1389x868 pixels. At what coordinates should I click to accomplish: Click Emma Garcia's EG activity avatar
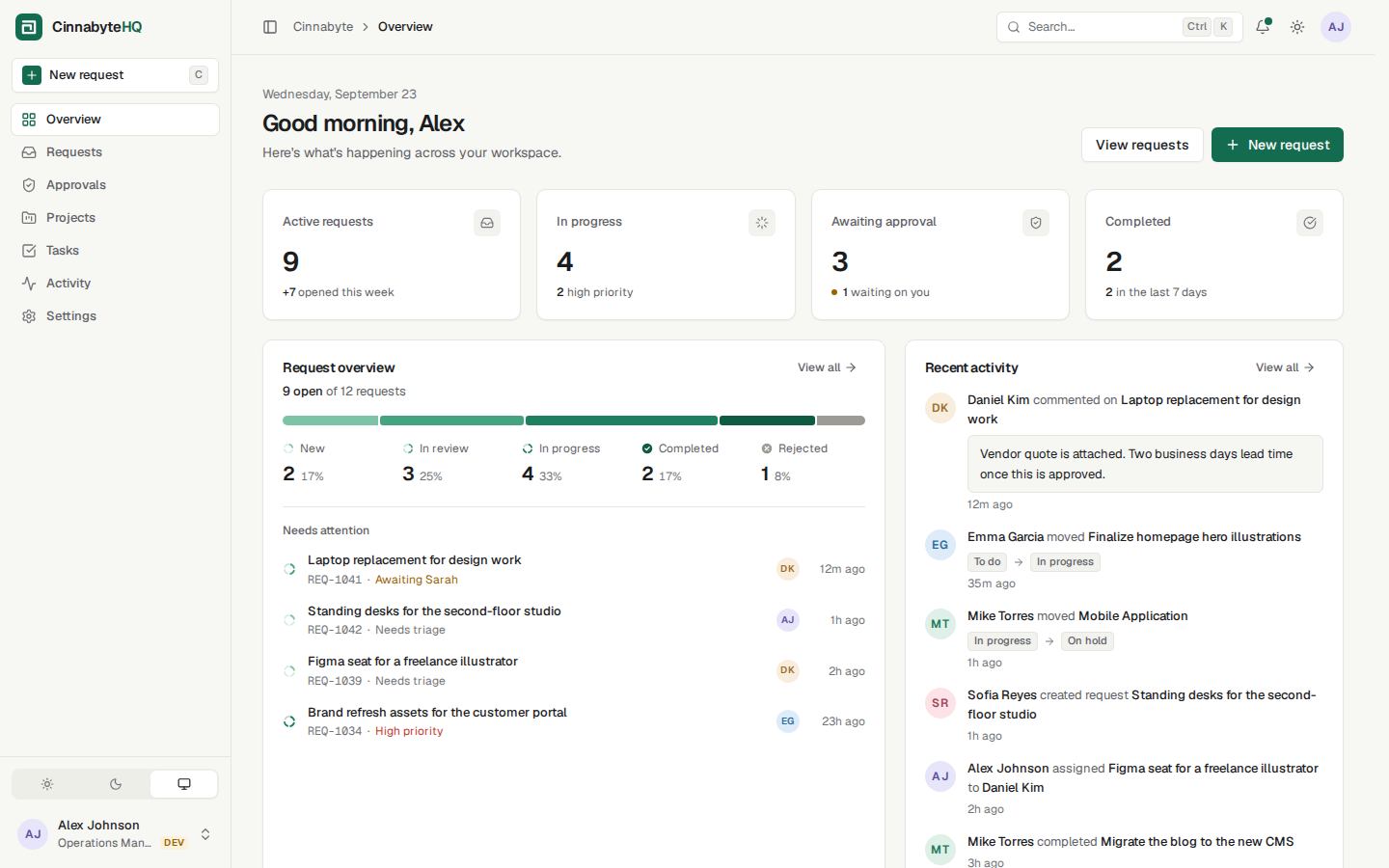tap(940, 545)
